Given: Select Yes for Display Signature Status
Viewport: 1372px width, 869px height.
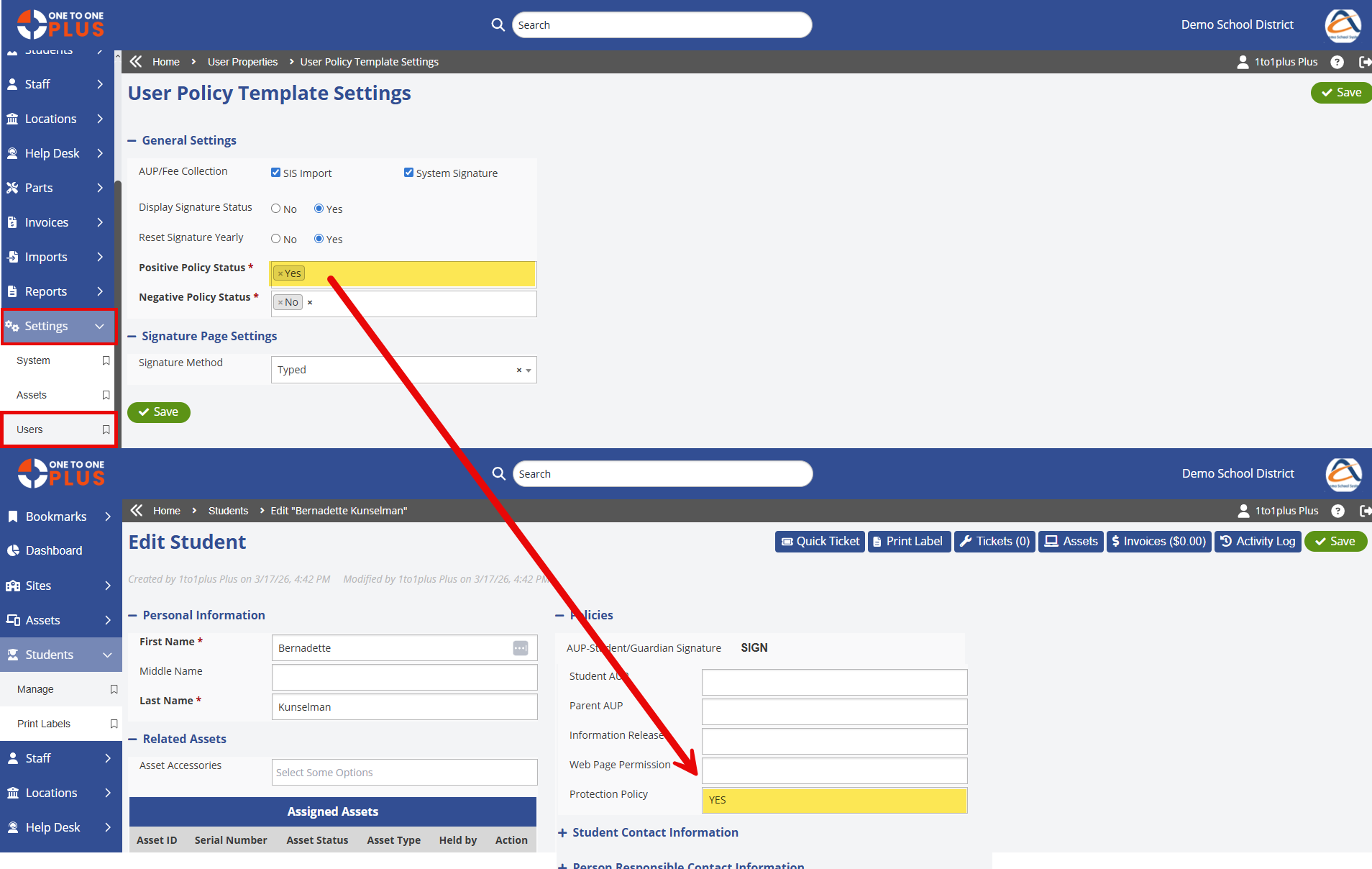Looking at the screenshot, I should pyautogui.click(x=319, y=209).
